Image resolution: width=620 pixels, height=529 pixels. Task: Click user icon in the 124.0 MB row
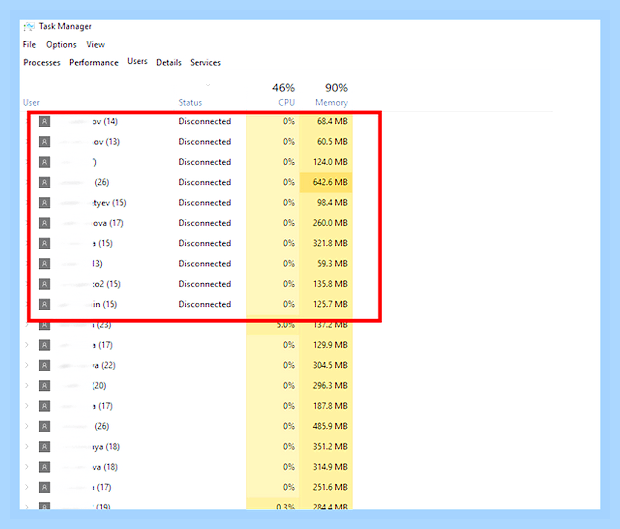point(45,162)
